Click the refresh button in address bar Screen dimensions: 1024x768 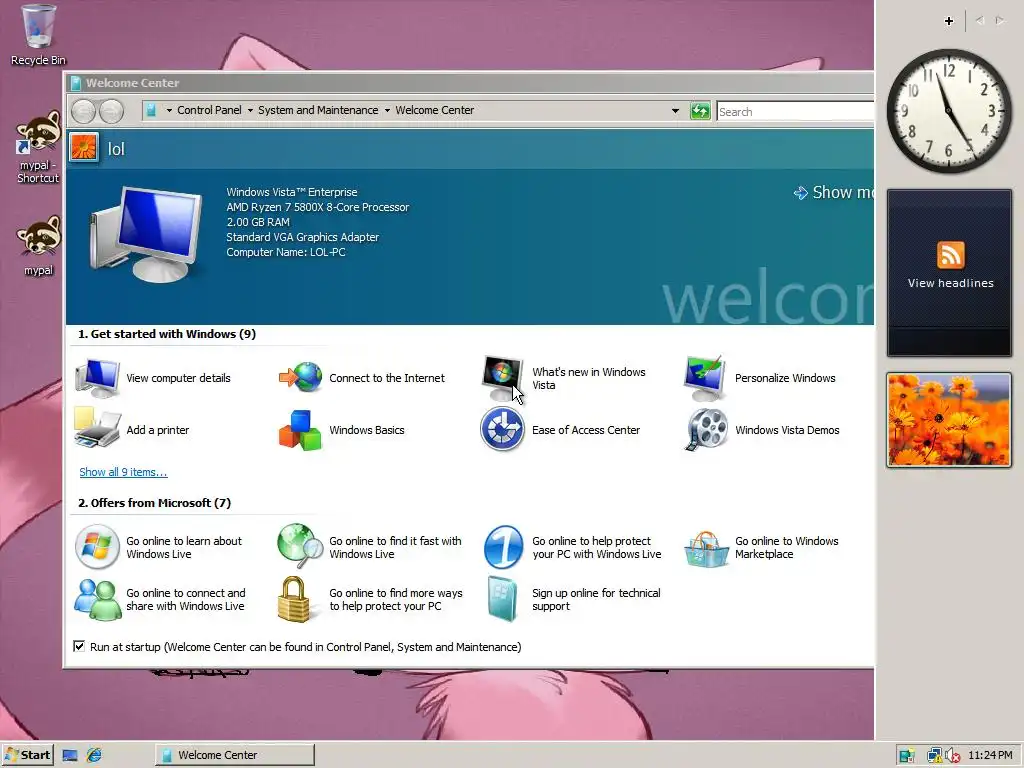point(700,111)
